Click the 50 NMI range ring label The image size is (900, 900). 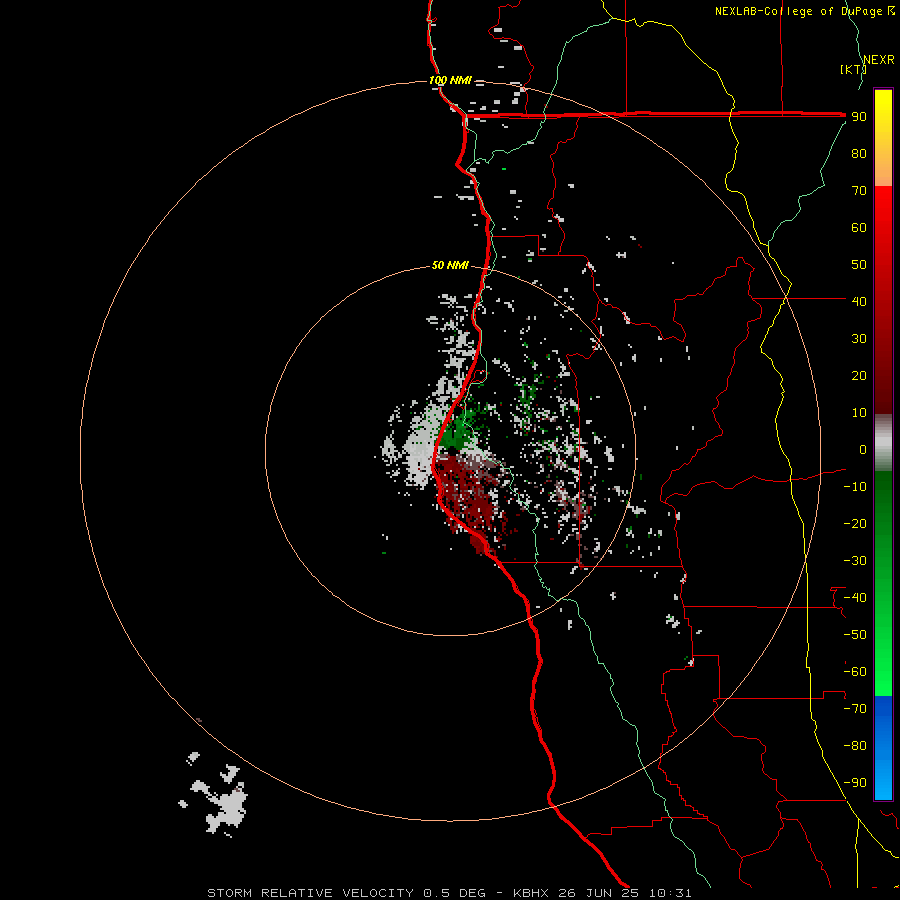(450, 265)
